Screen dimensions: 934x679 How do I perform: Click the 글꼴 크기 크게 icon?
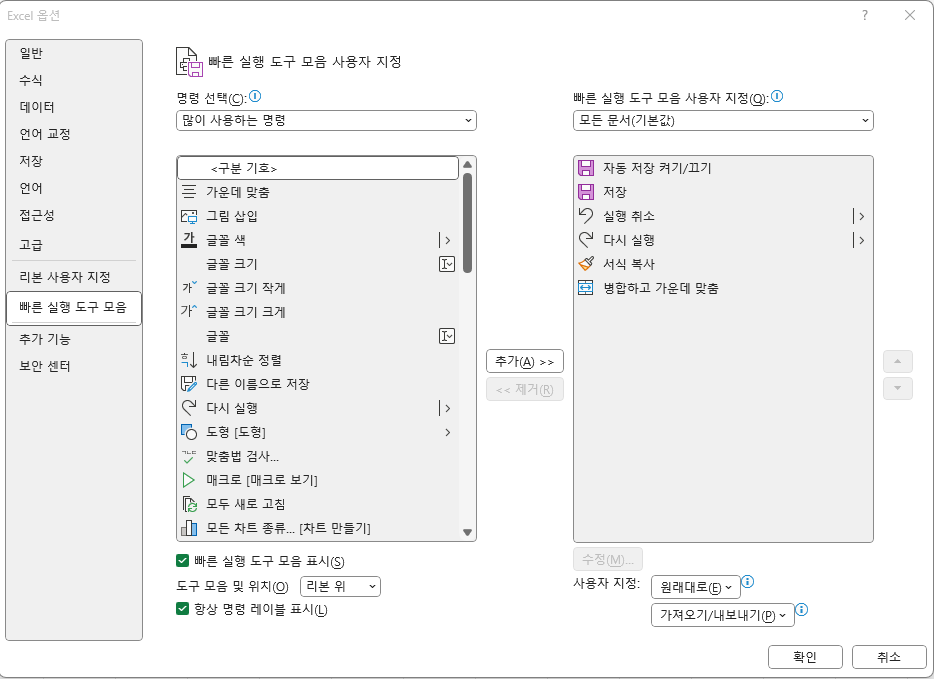(x=189, y=312)
